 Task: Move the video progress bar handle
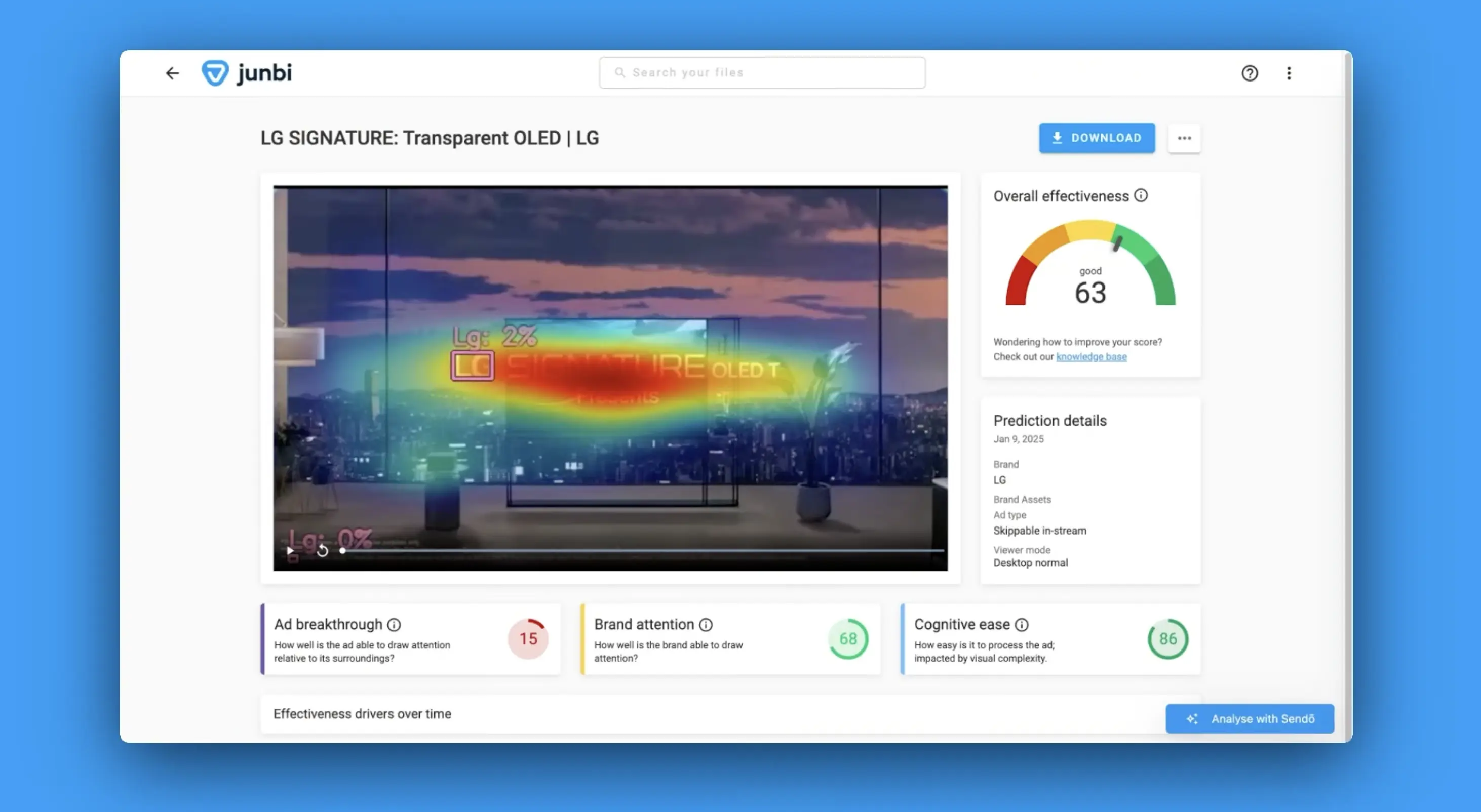pyautogui.click(x=343, y=550)
